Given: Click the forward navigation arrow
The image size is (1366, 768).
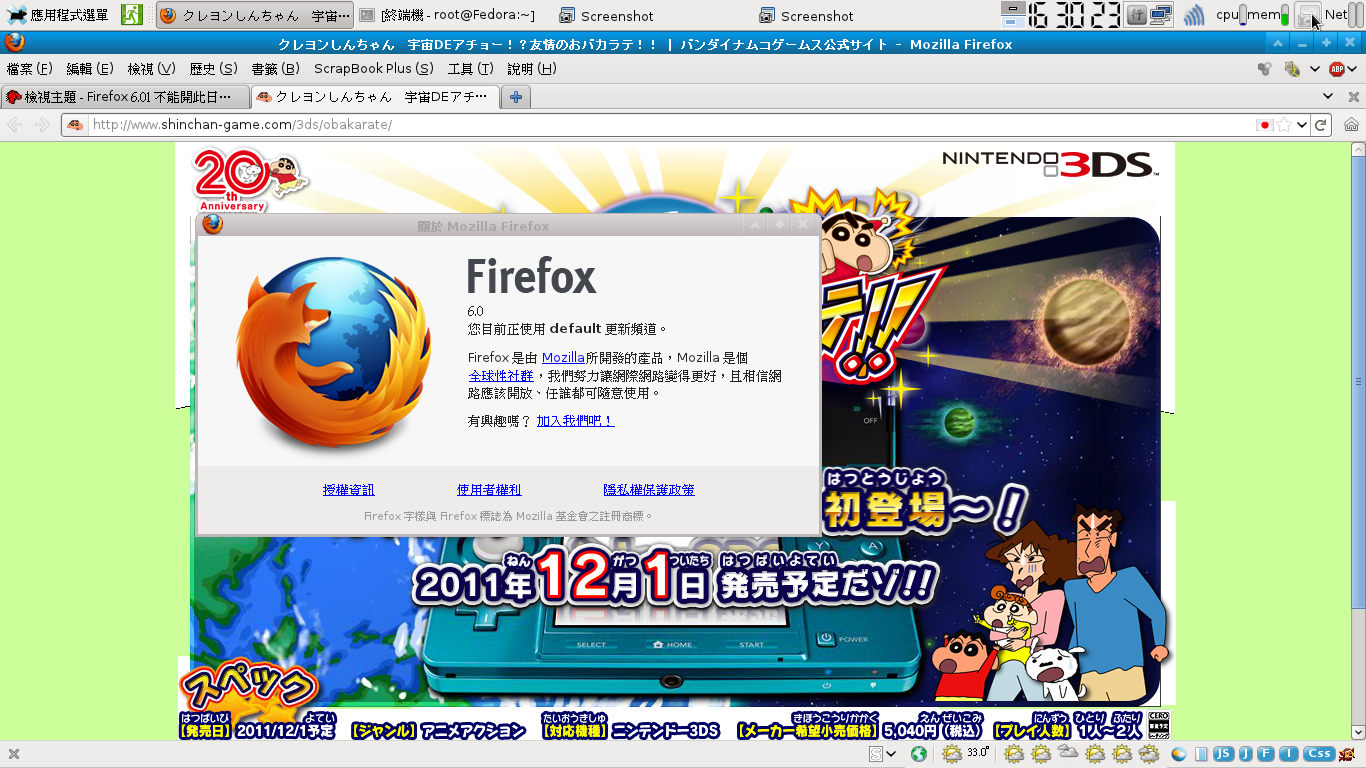Looking at the screenshot, I should (x=42, y=125).
